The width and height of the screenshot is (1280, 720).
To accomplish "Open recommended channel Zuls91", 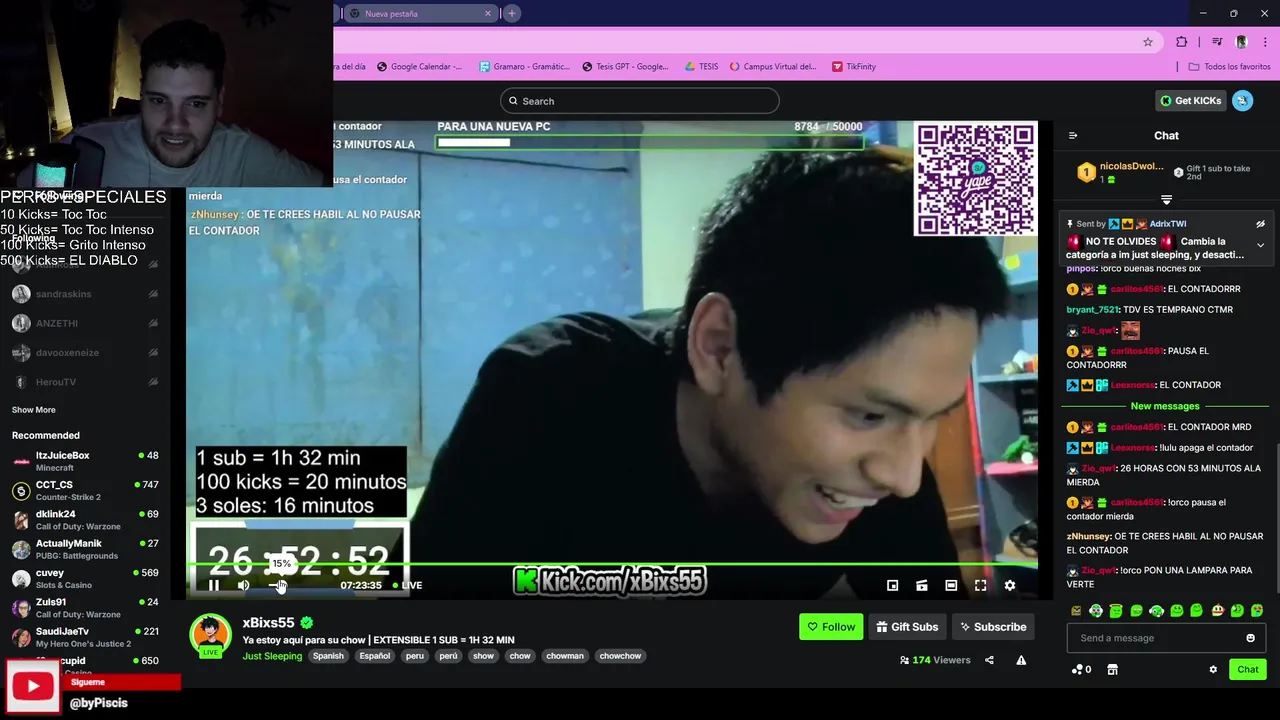I will (85, 608).
